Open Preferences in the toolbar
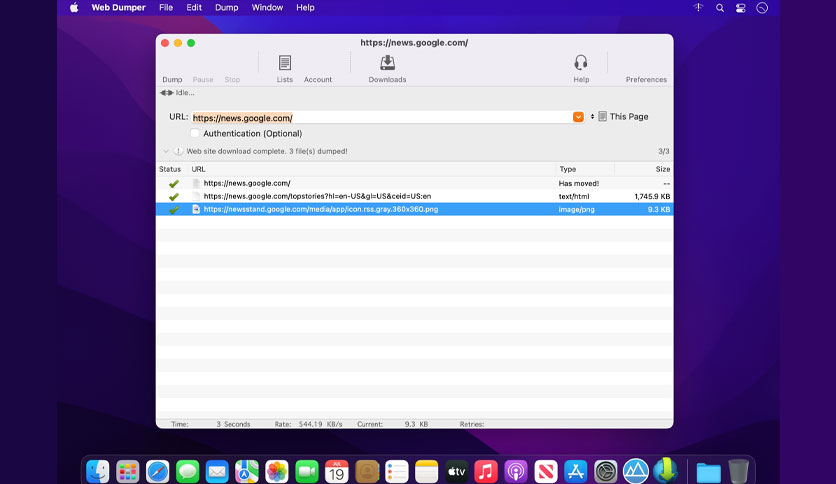Screen dimensions: 836x484 (x=646, y=79)
